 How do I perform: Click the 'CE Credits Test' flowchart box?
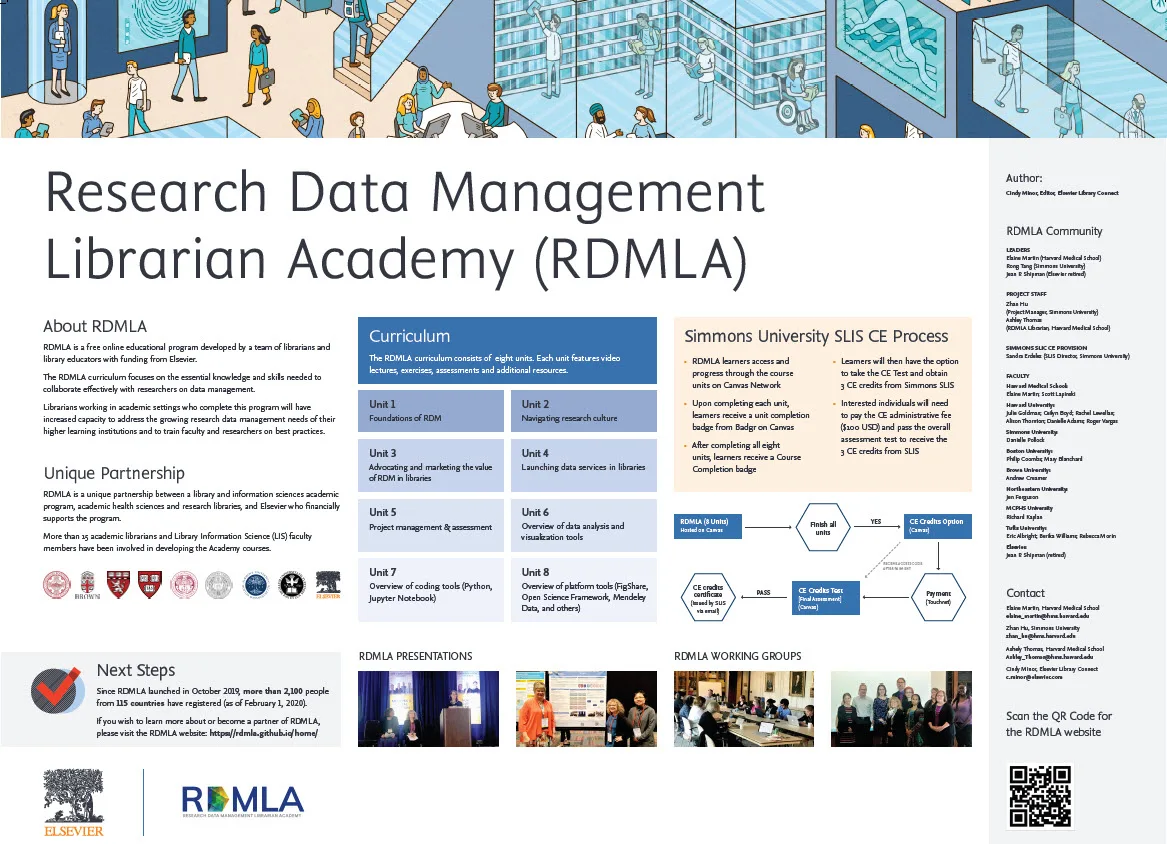point(826,598)
